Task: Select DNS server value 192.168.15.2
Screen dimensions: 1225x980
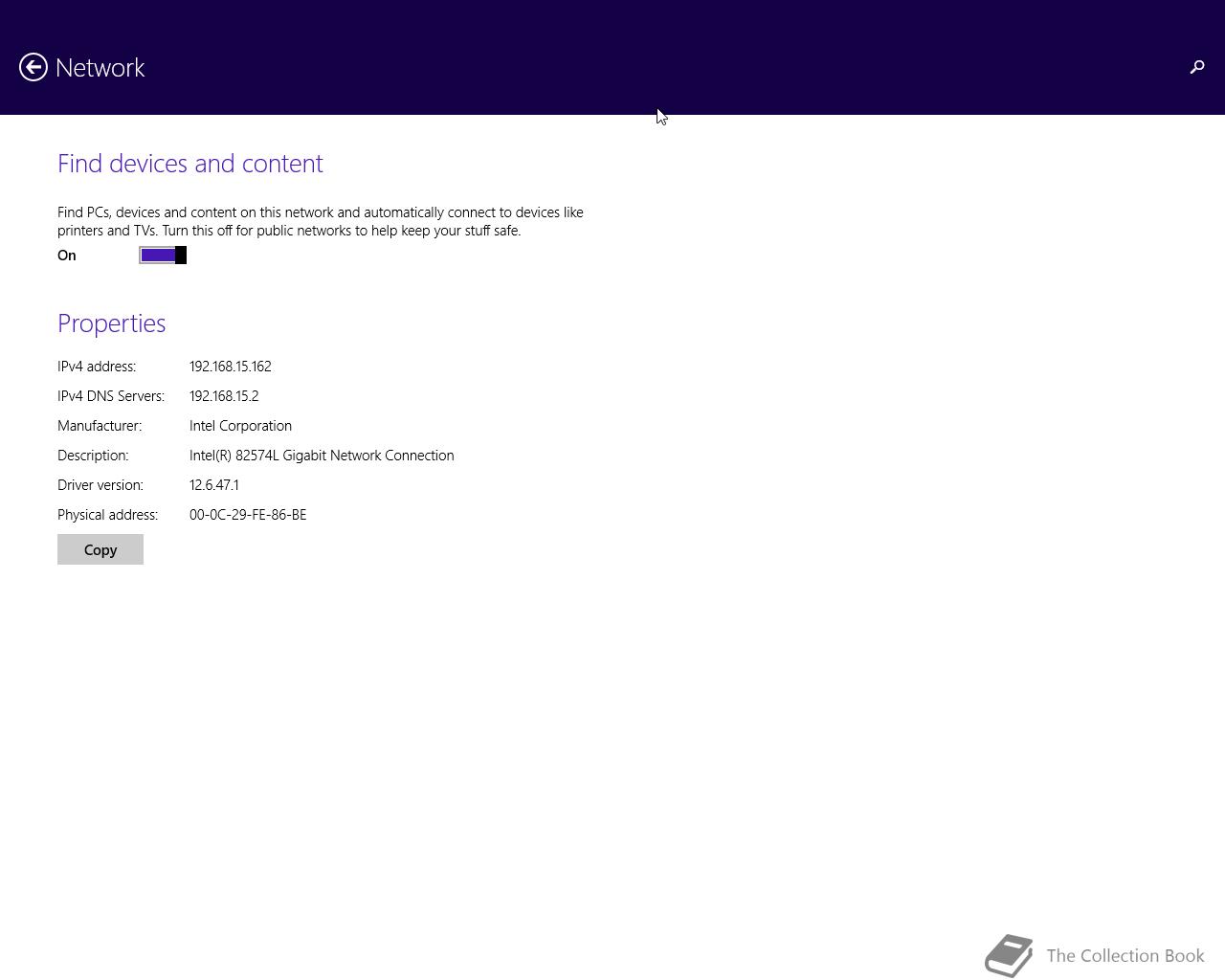Action: point(224,396)
